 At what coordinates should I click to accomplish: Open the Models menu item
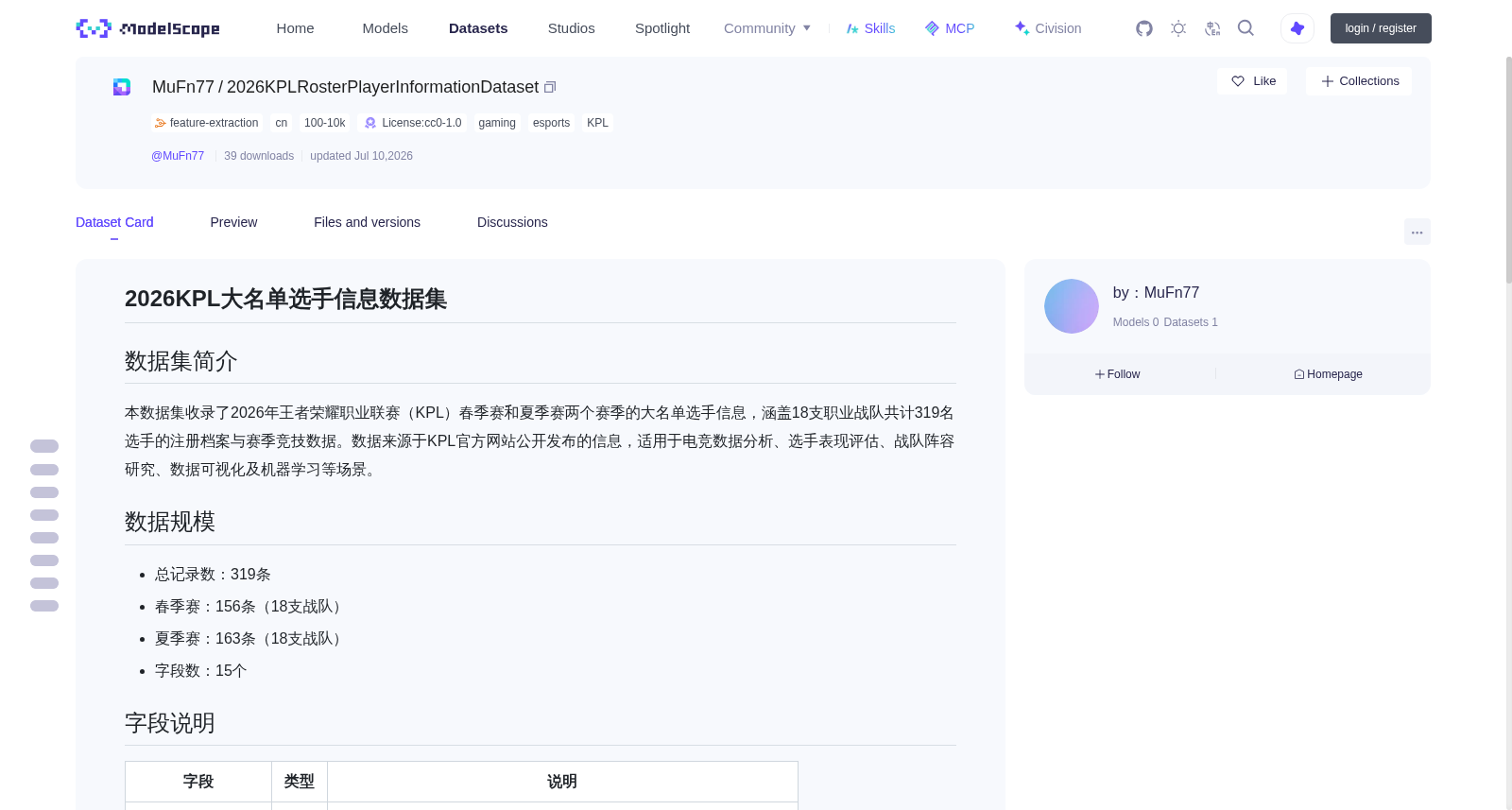click(x=386, y=28)
